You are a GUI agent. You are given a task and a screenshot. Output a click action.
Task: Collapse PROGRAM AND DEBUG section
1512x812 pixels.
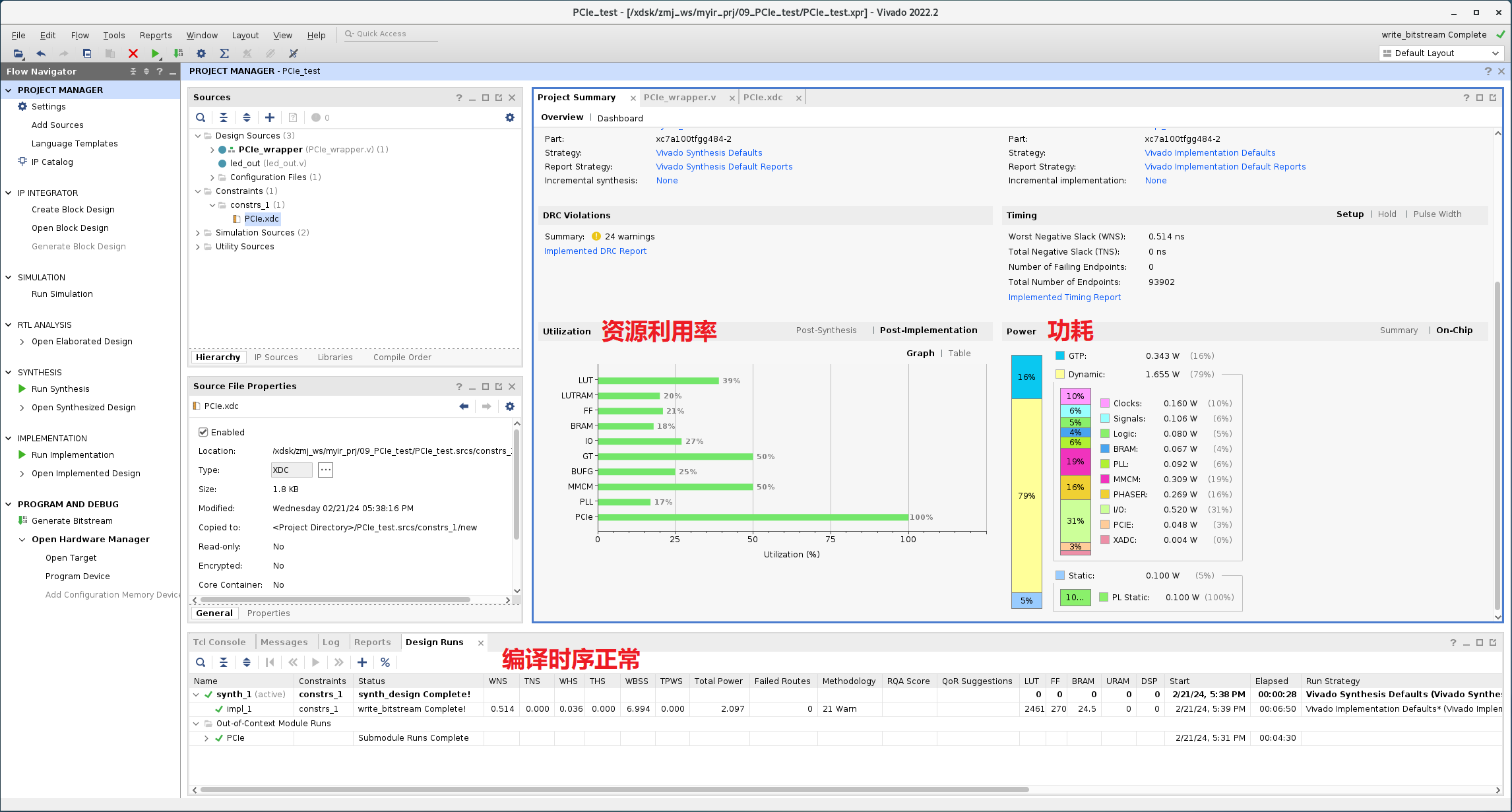pos(9,504)
